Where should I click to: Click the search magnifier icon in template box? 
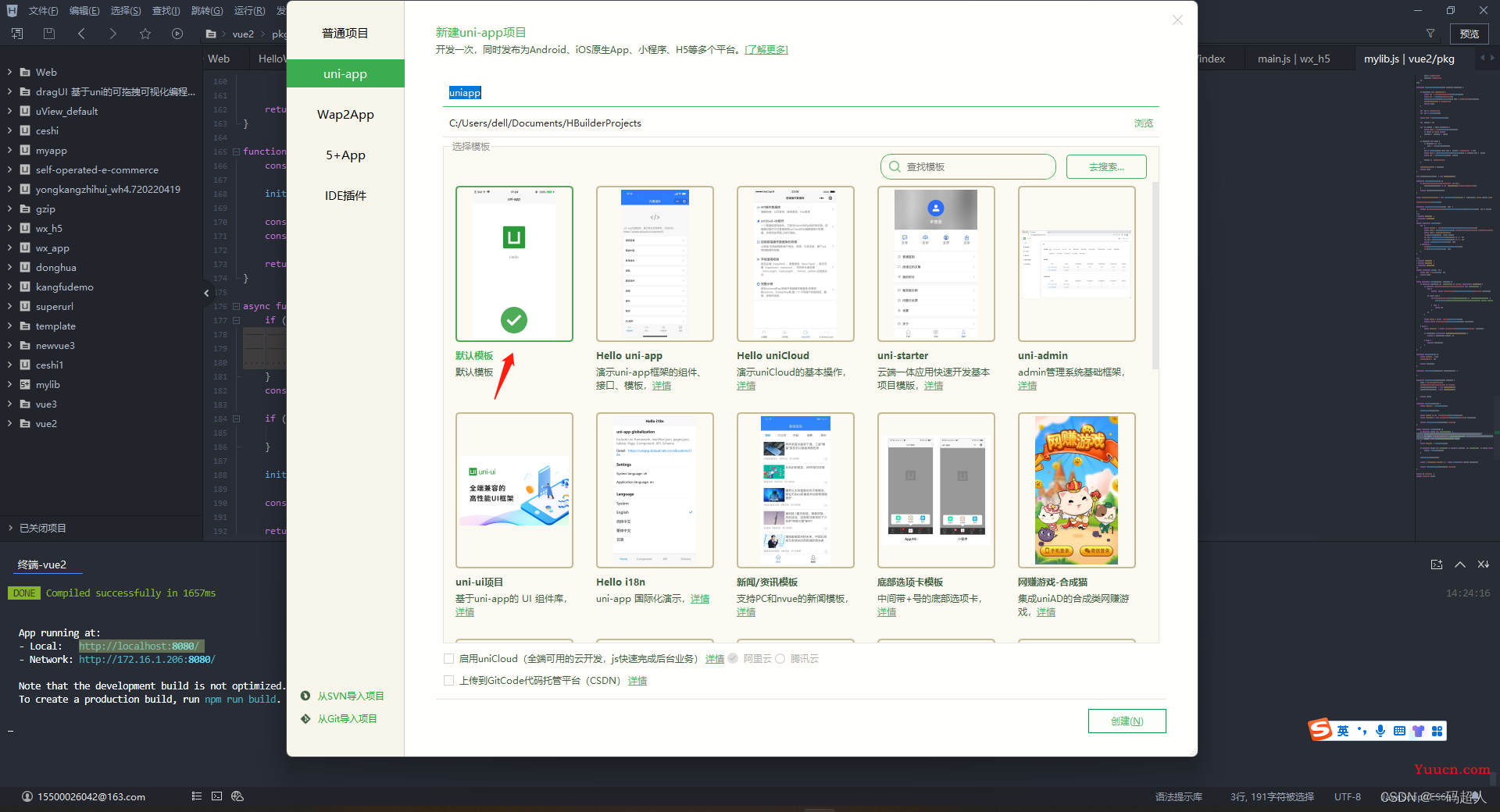(894, 166)
